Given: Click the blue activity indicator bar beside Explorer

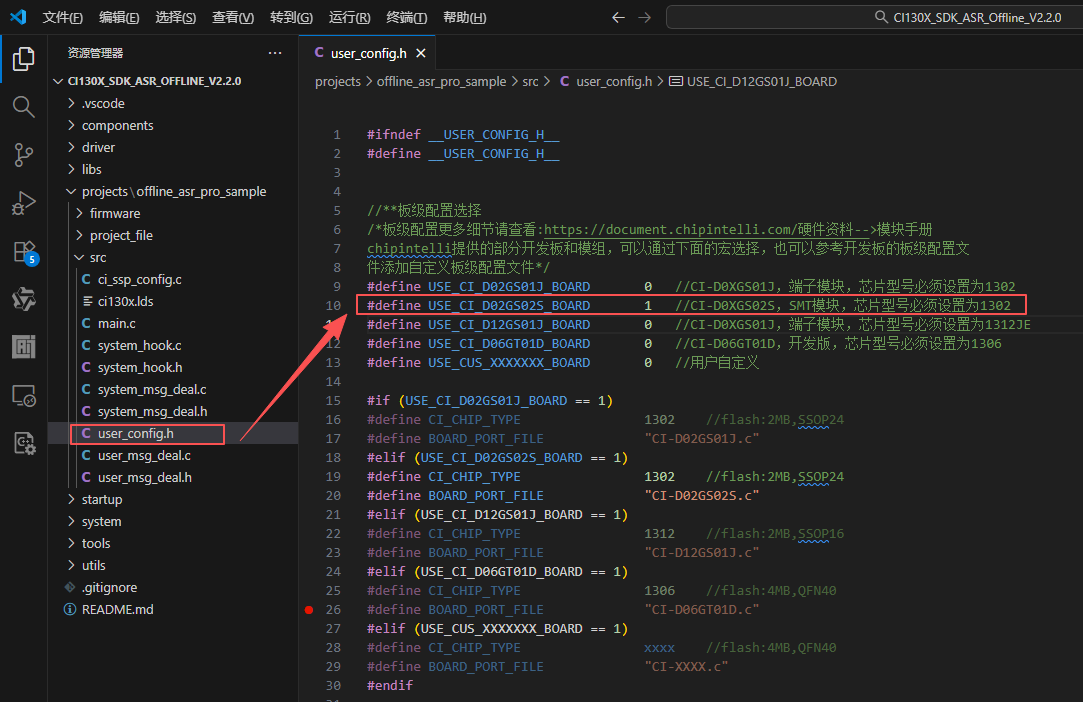Looking at the screenshot, I should click(2, 58).
